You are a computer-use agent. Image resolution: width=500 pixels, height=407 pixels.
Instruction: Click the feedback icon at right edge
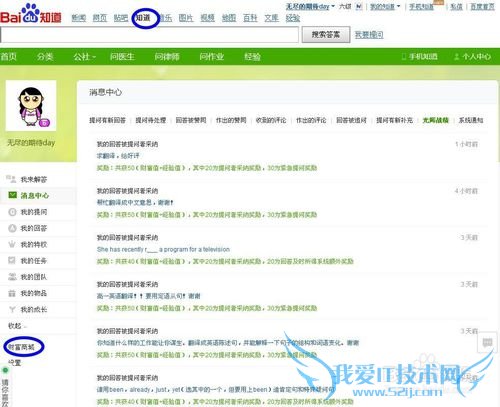488,343
